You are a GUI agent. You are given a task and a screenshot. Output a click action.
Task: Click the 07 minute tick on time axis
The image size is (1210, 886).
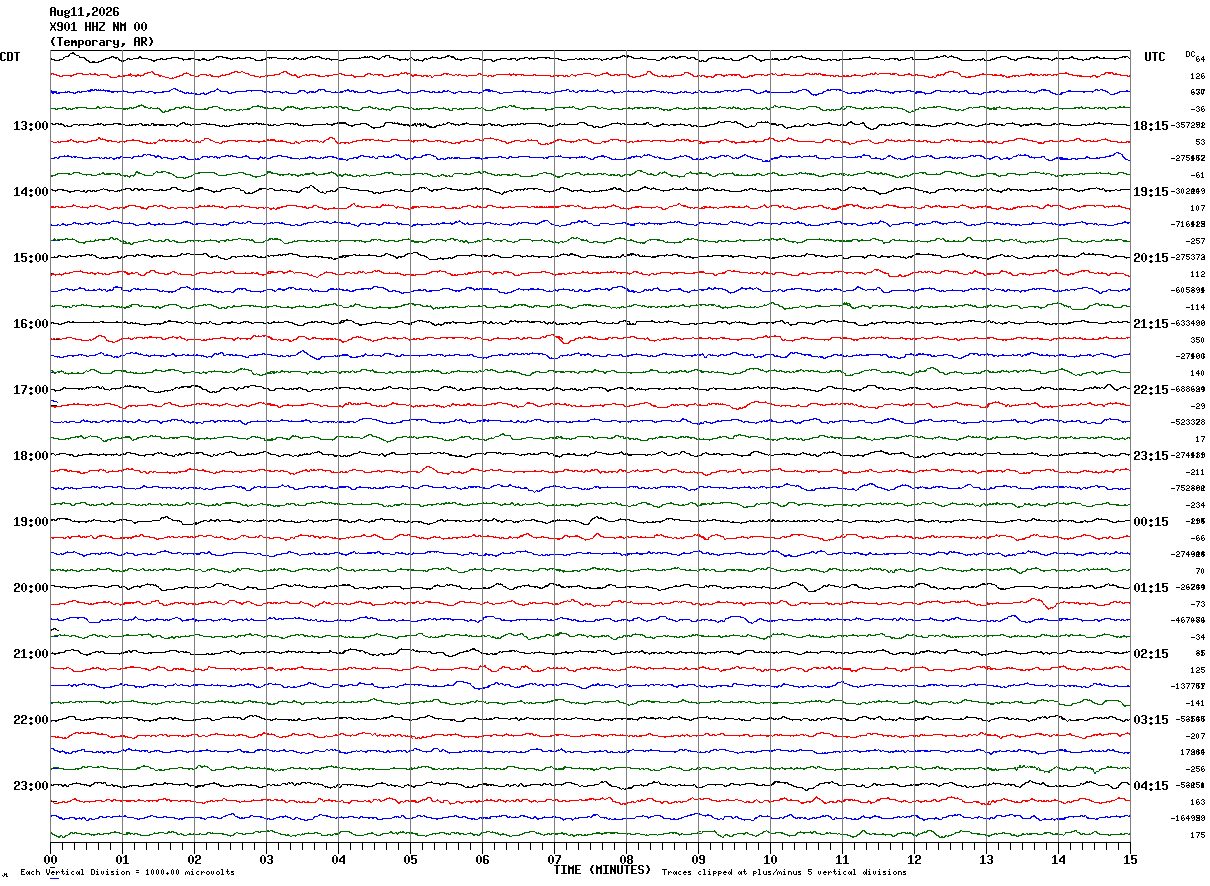coord(554,859)
